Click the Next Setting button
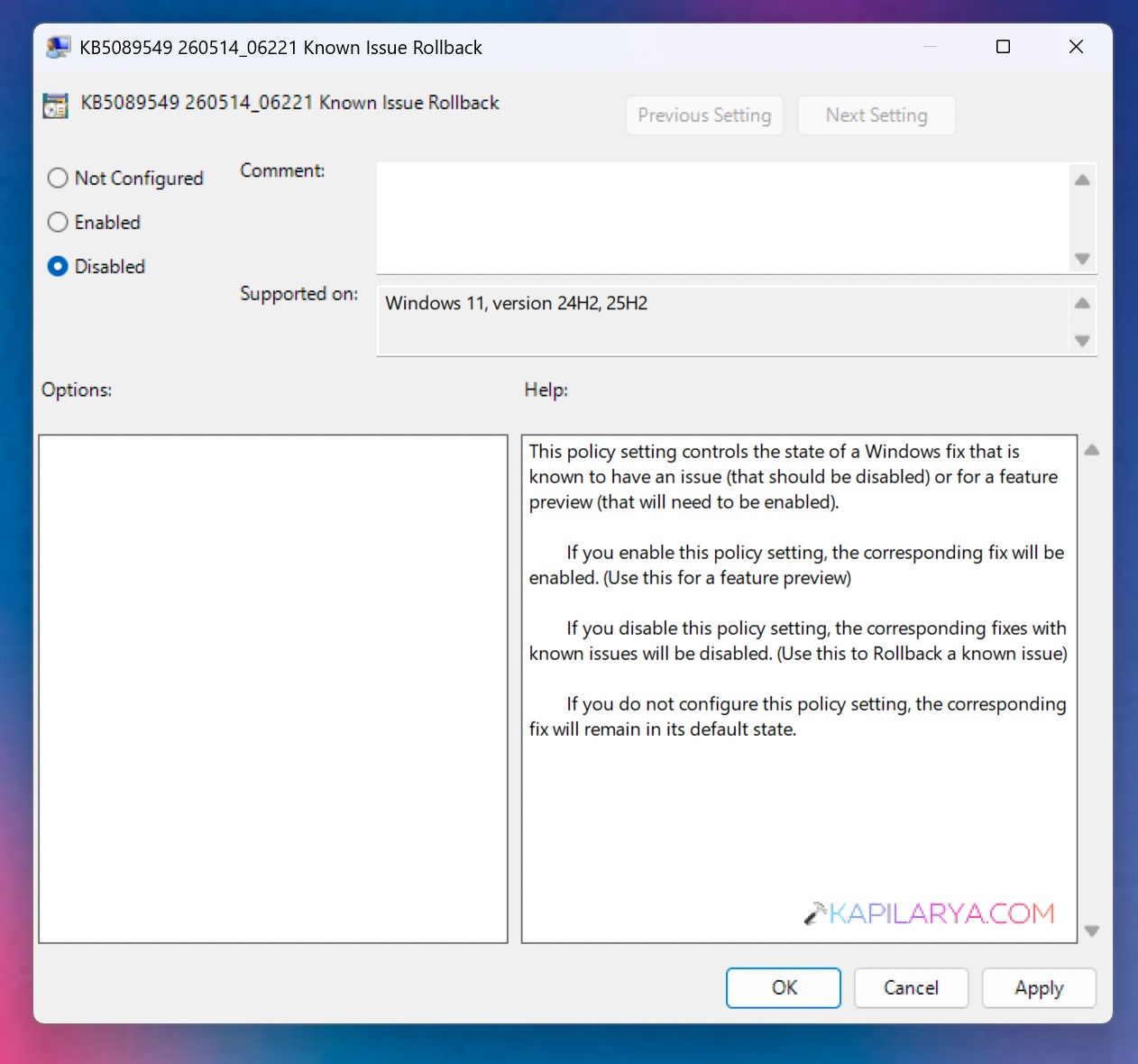The height and width of the screenshot is (1064, 1138). (x=876, y=115)
